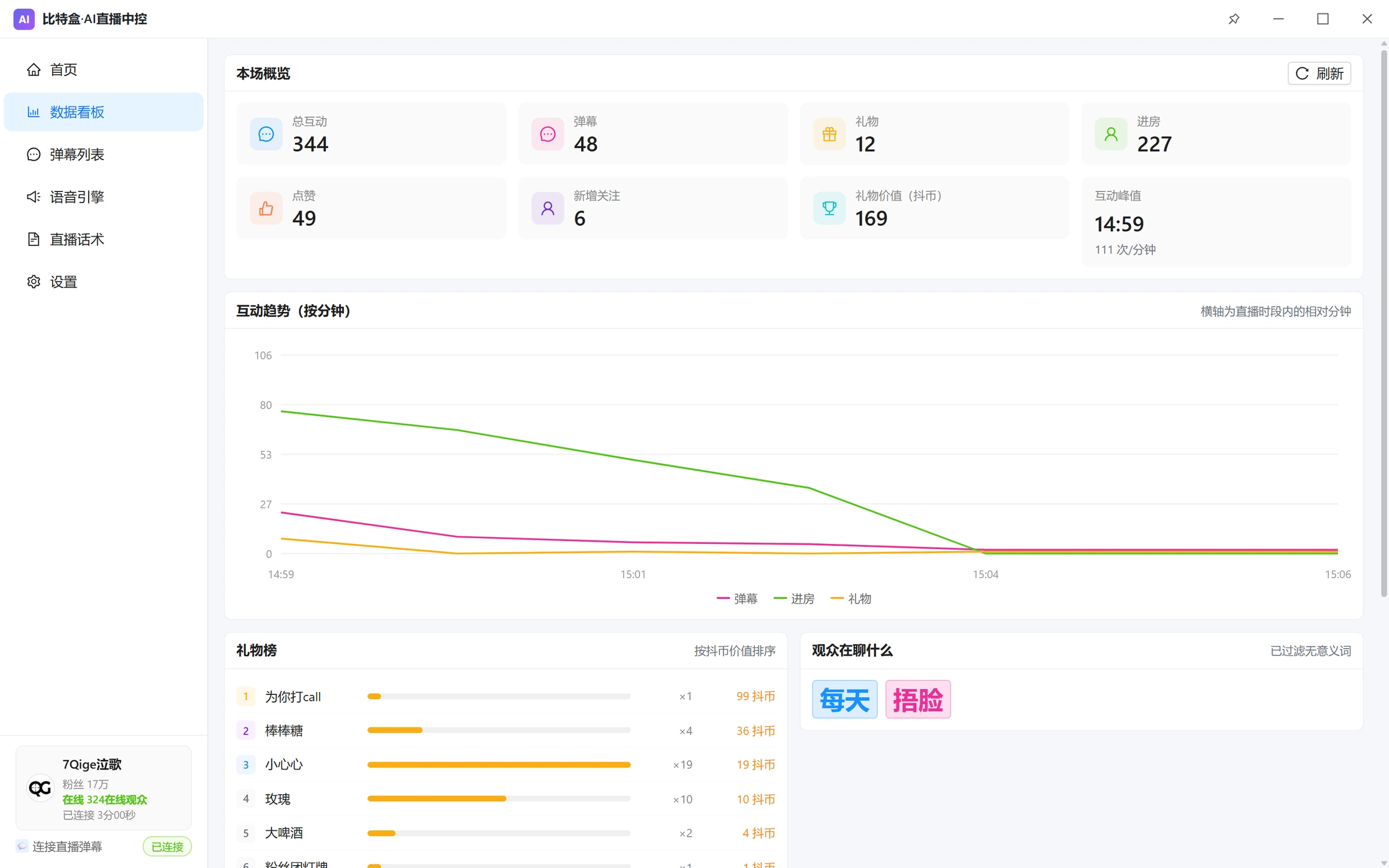Click the vertical scrollbar on the right
The image size is (1389, 868).
(1384, 324)
